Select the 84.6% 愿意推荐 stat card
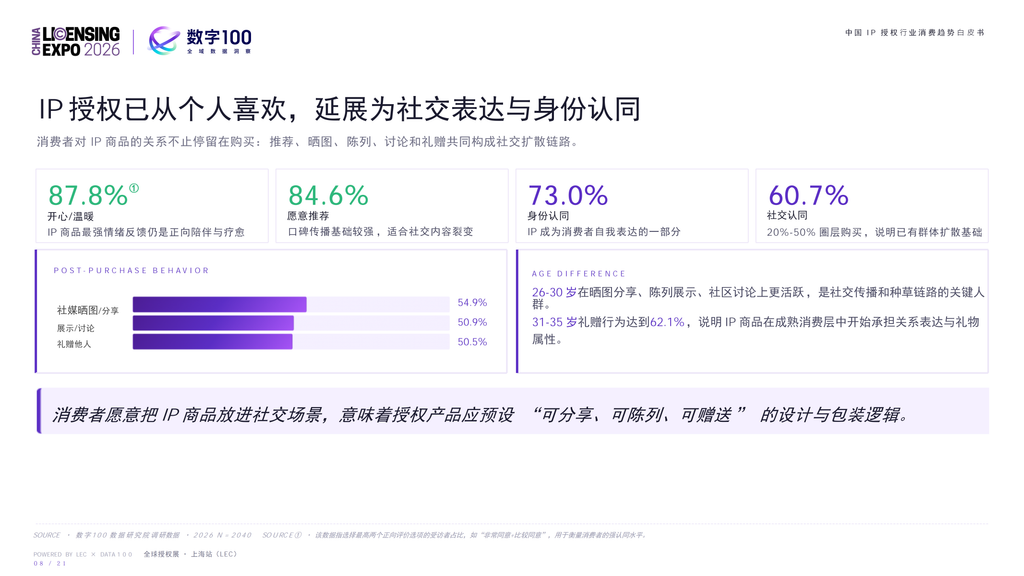Screen dimensions: 1024x576 pos(392,206)
